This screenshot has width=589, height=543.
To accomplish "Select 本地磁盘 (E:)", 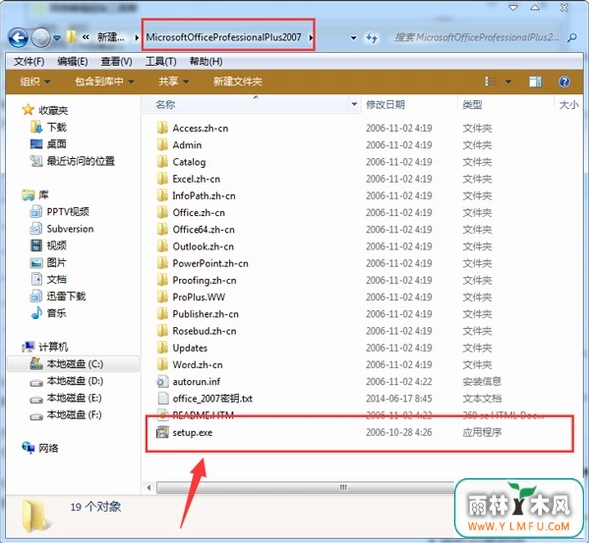I will (x=74, y=398).
